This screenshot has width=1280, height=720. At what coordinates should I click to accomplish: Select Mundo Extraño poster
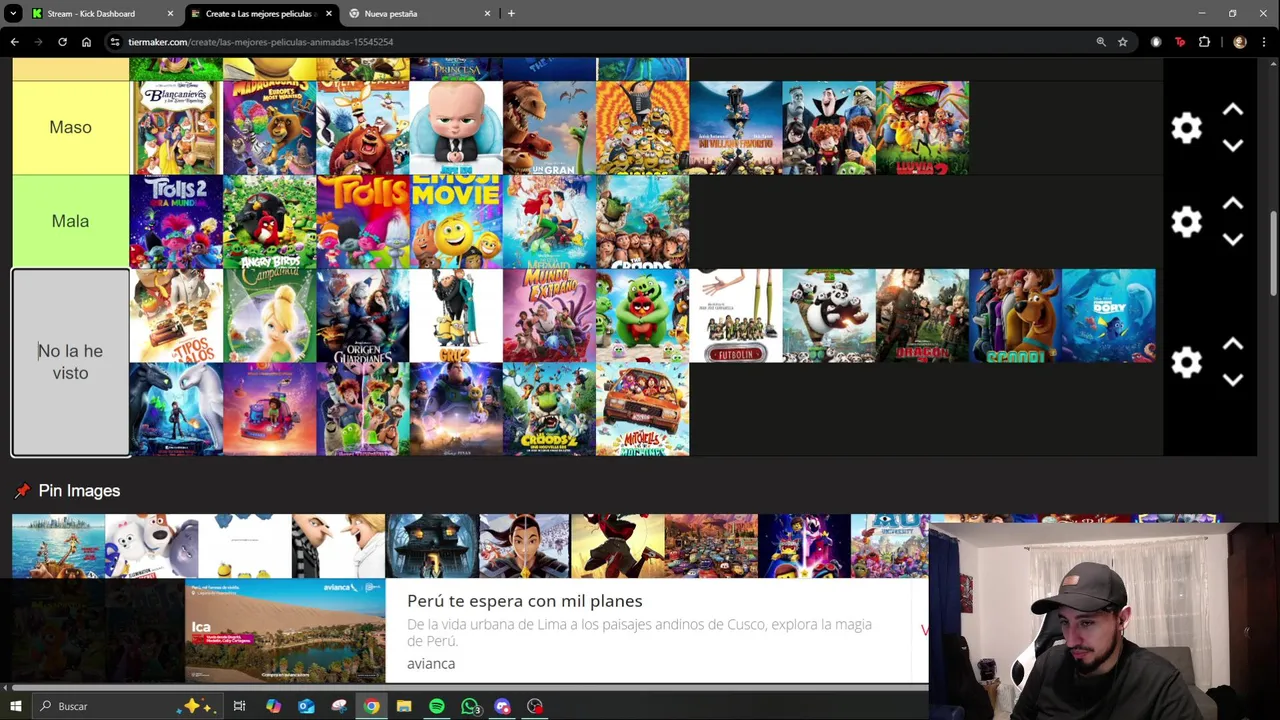(x=549, y=315)
